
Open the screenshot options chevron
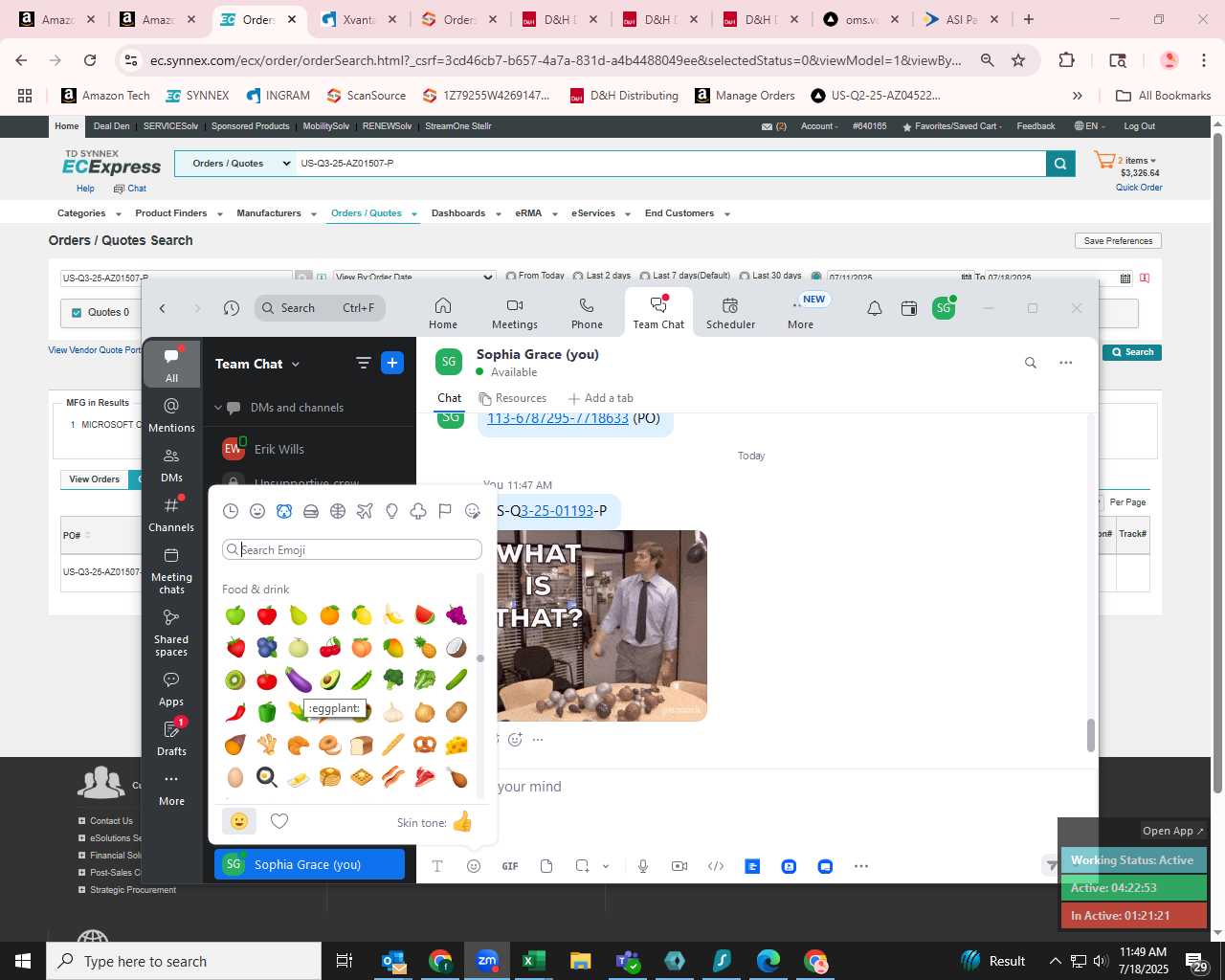(x=606, y=866)
